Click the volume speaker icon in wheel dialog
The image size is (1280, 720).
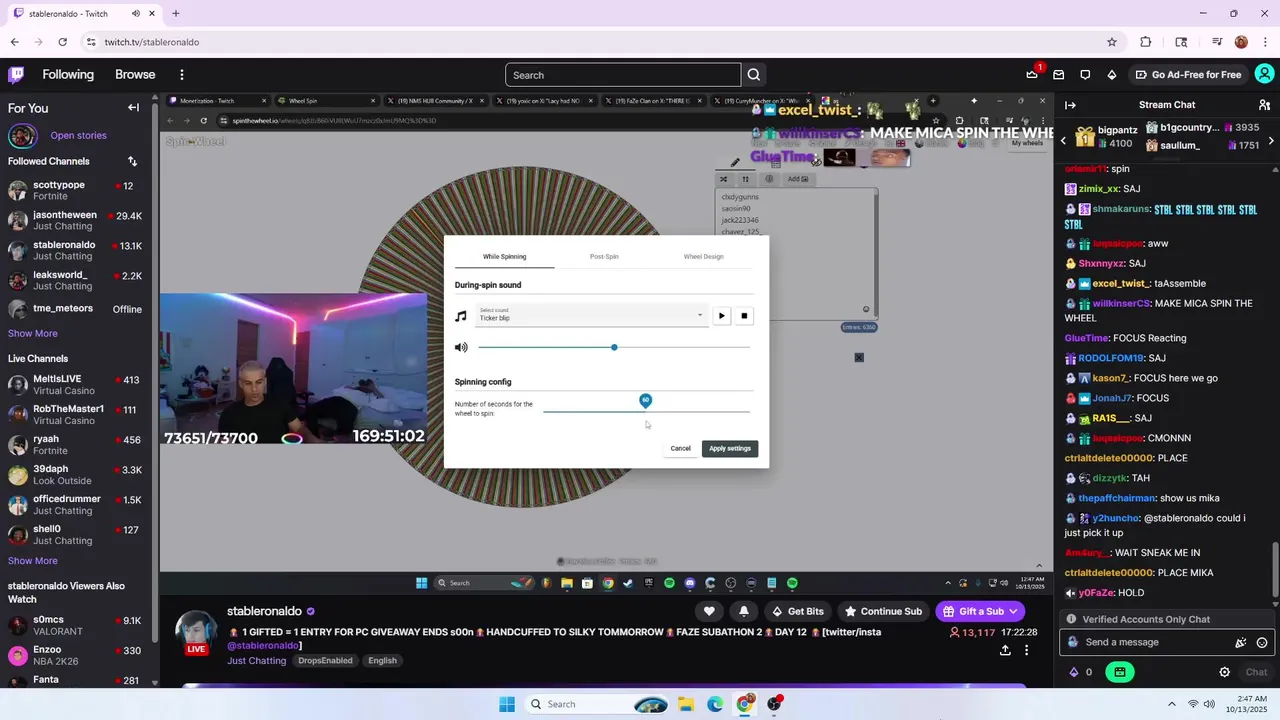coord(461,347)
